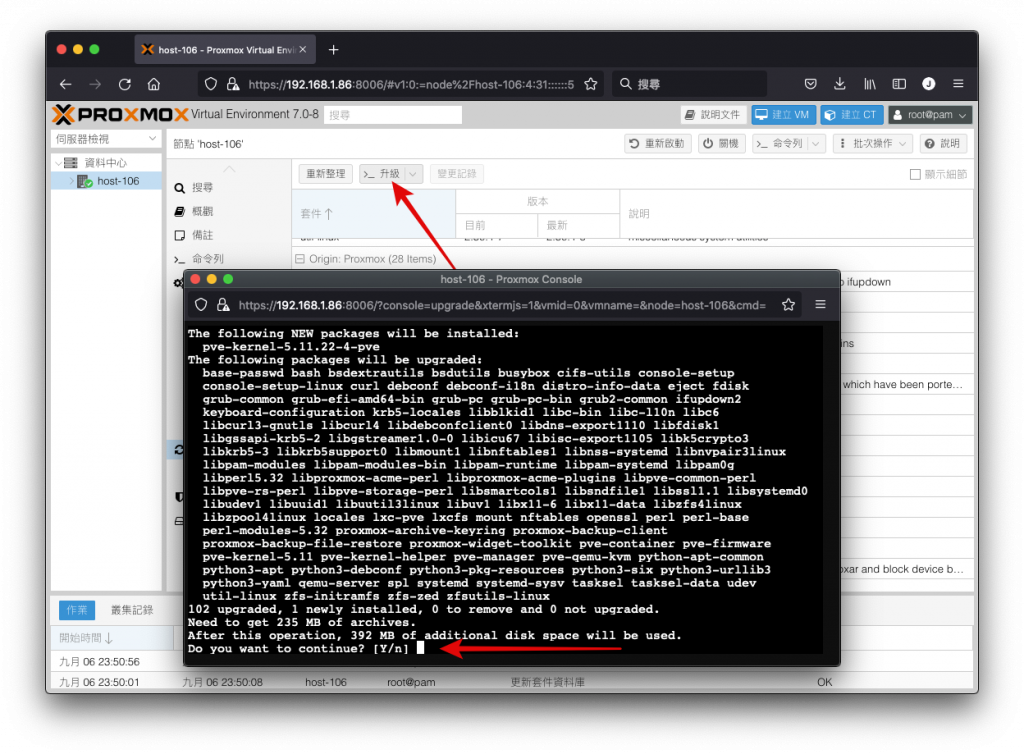Focus the console terminal at the Y/n prompt
Image resolution: width=1024 pixels, height=754 pixels.
click(421, 648)
